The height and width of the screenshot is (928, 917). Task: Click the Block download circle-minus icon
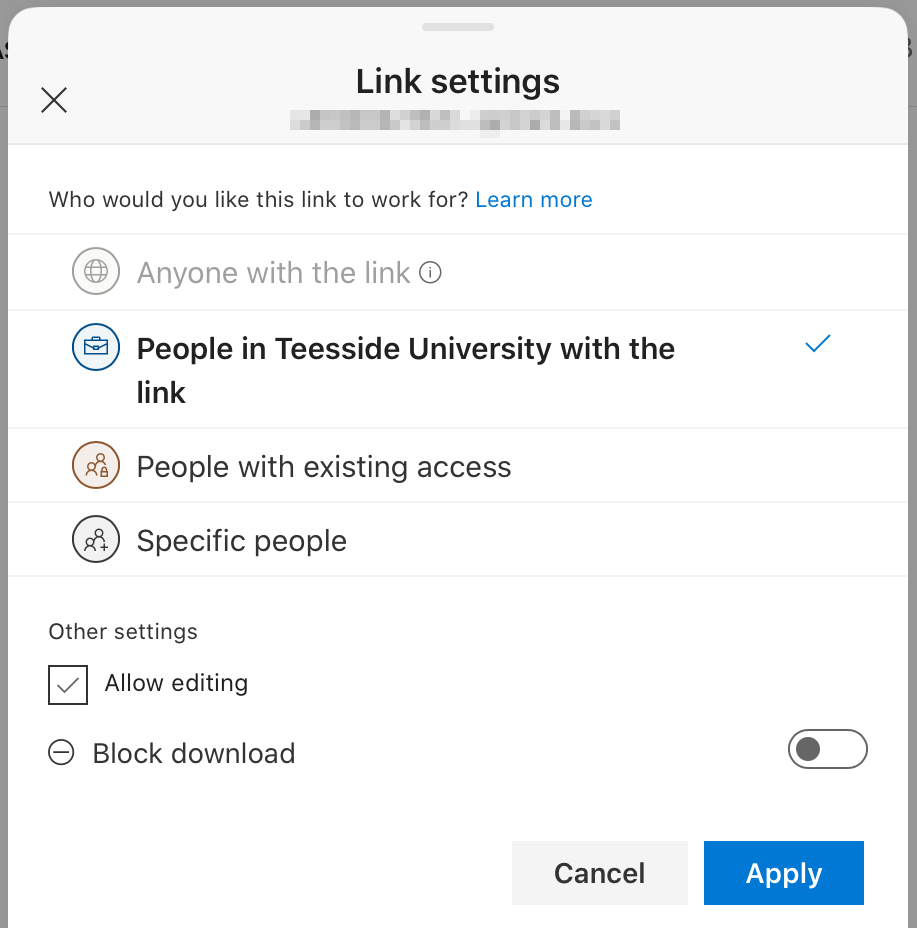(x=61, y=753)
